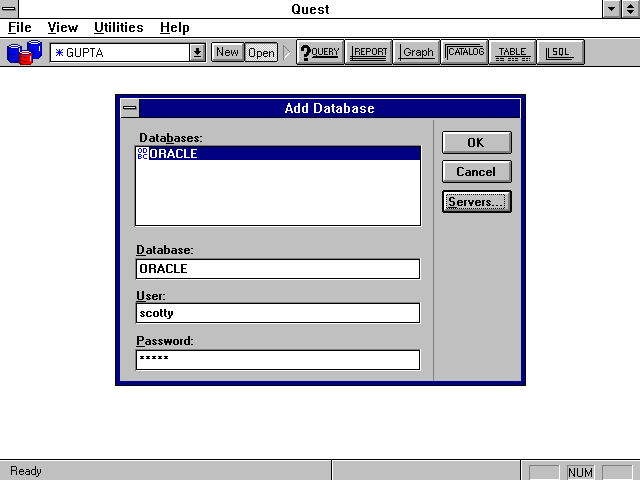Viewport: 640px width, 480px height.
Task: Click the Table toolbar icon
Action: point(512,52)
